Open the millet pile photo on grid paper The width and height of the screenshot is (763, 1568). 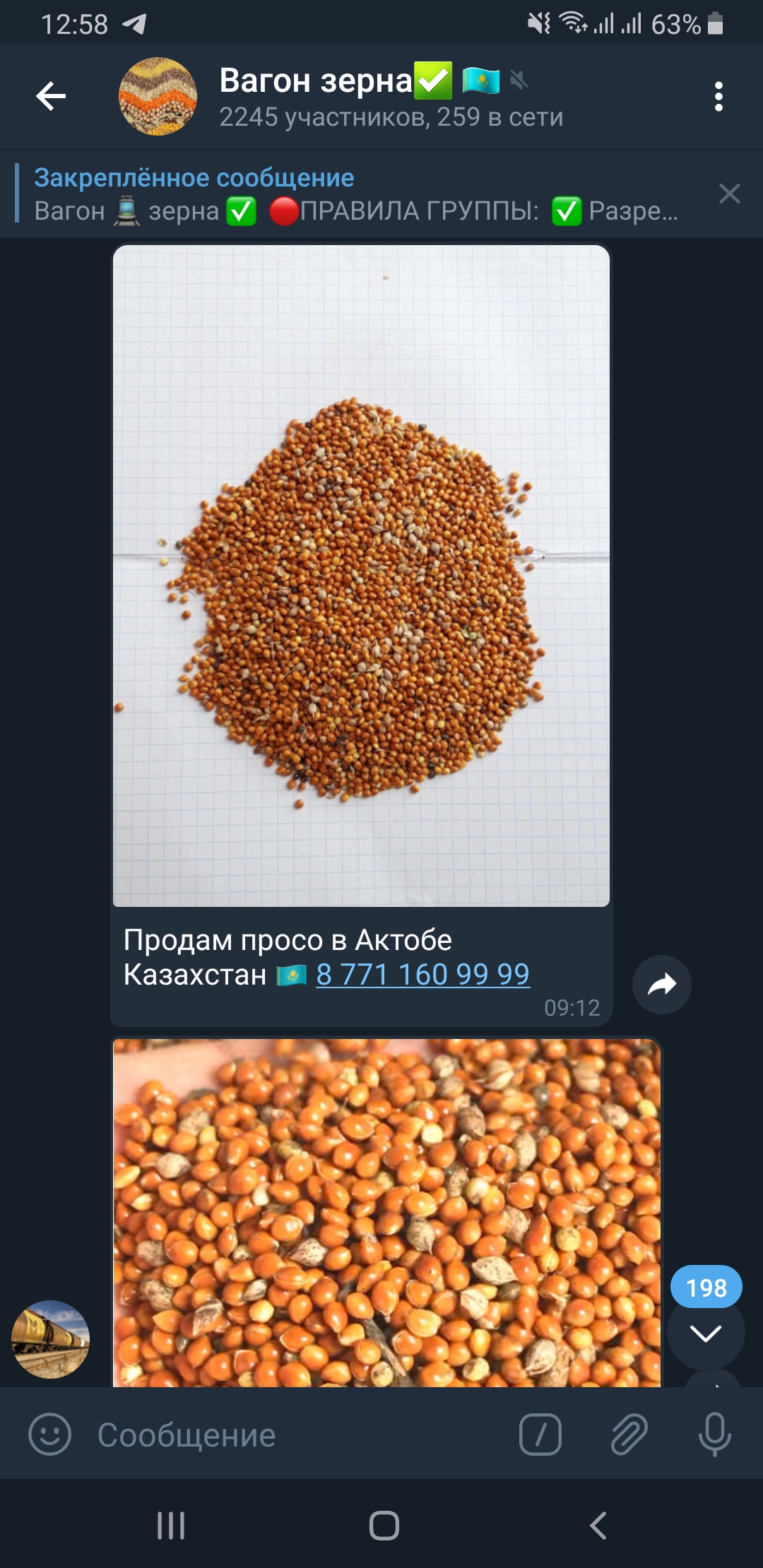tap(361, 576)
